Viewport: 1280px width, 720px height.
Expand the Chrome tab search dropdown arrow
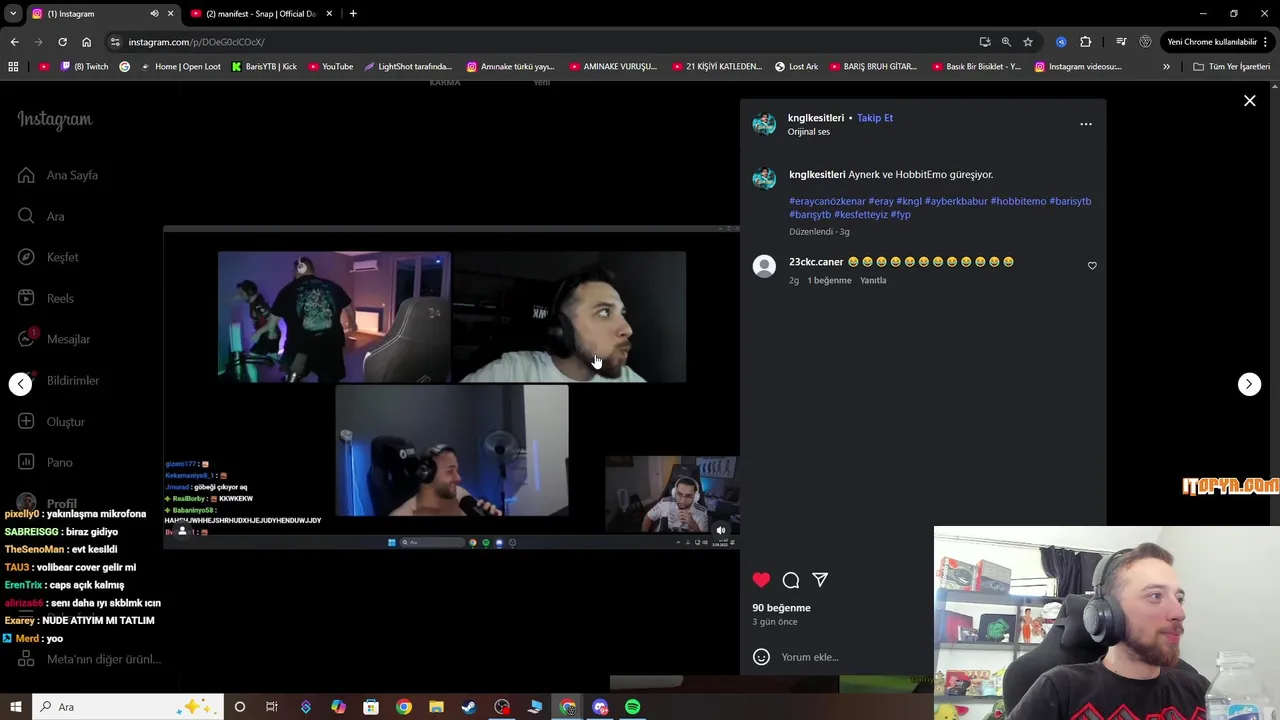click(13, 14)
